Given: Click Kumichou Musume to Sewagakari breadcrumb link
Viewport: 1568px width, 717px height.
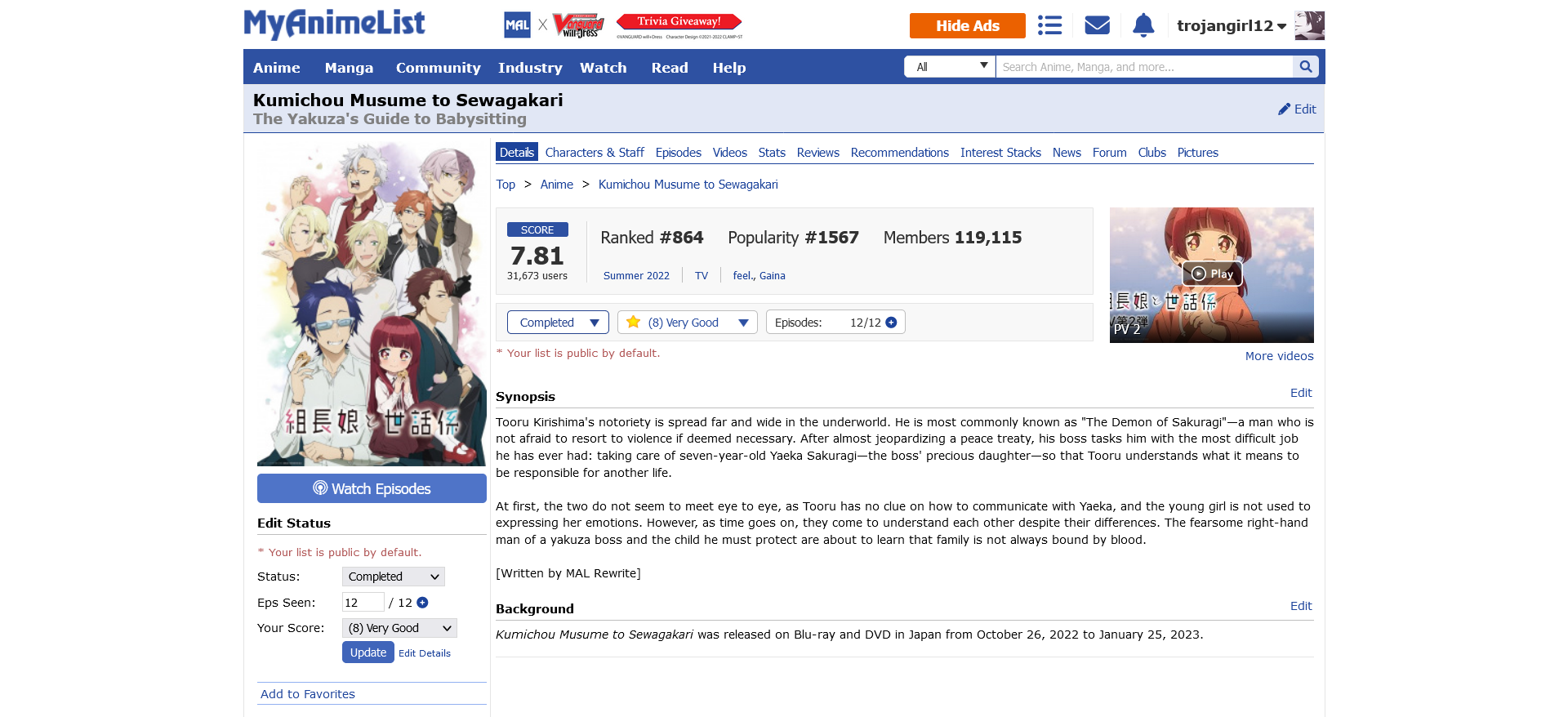Looking at the screenshot, I should (688, 185).
